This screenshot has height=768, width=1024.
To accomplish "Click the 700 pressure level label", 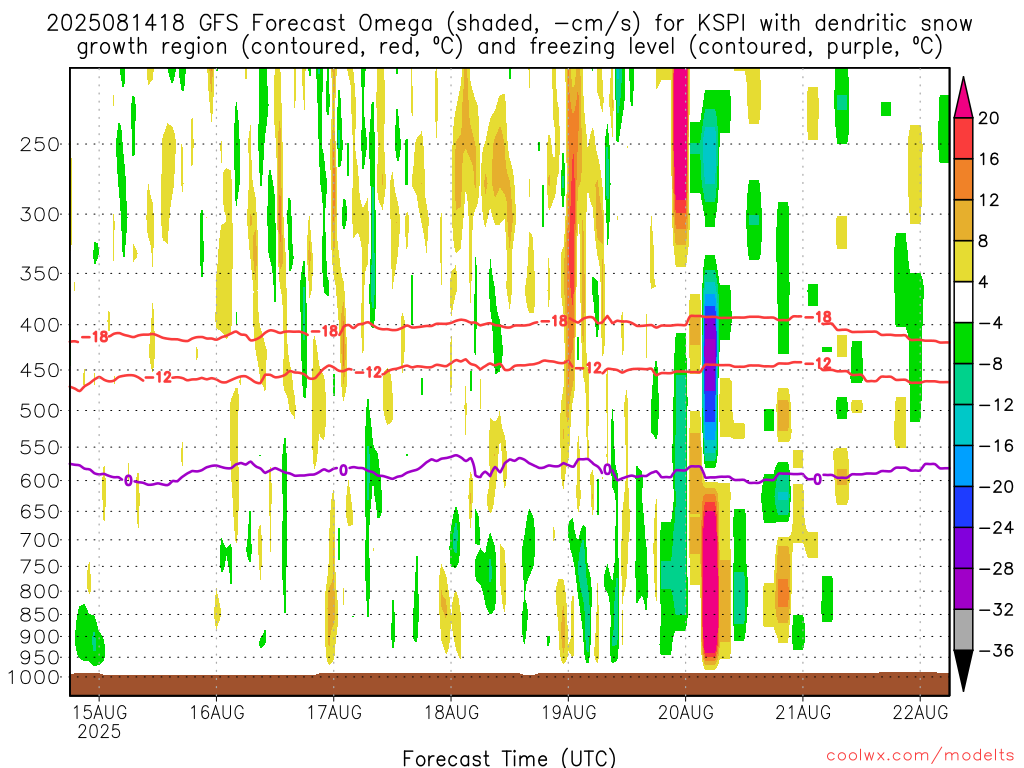I will click(40, 540).
